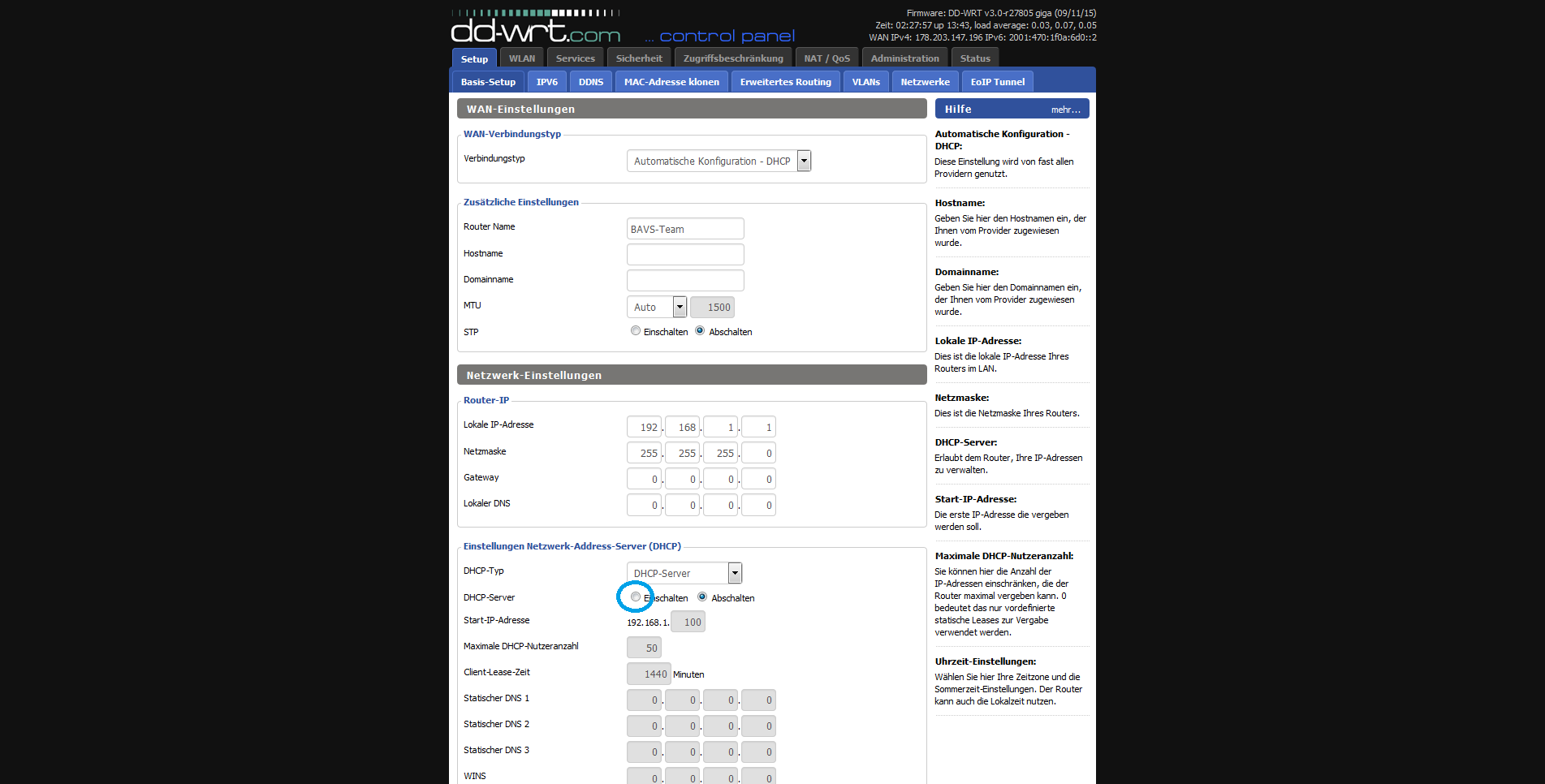Screen dimensions: 1545x784
Task: Open the Status tab
Action: 975,58
